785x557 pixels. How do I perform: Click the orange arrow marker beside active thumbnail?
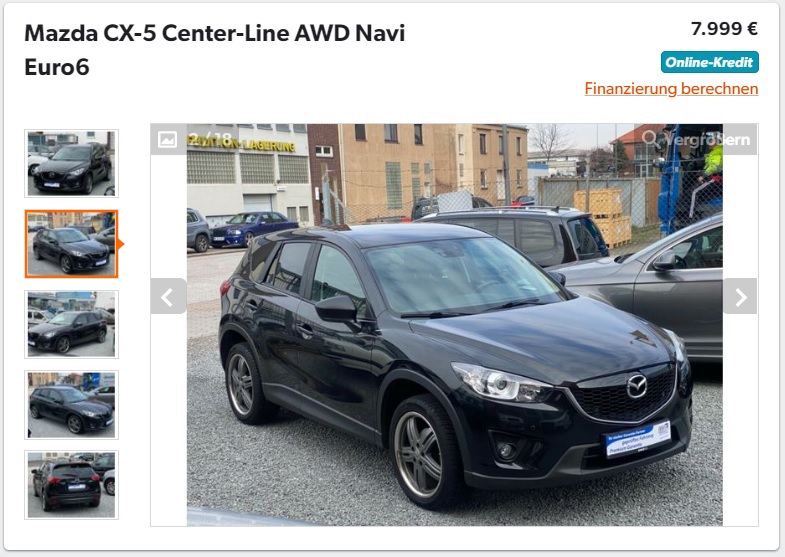[x=121, y=244]
